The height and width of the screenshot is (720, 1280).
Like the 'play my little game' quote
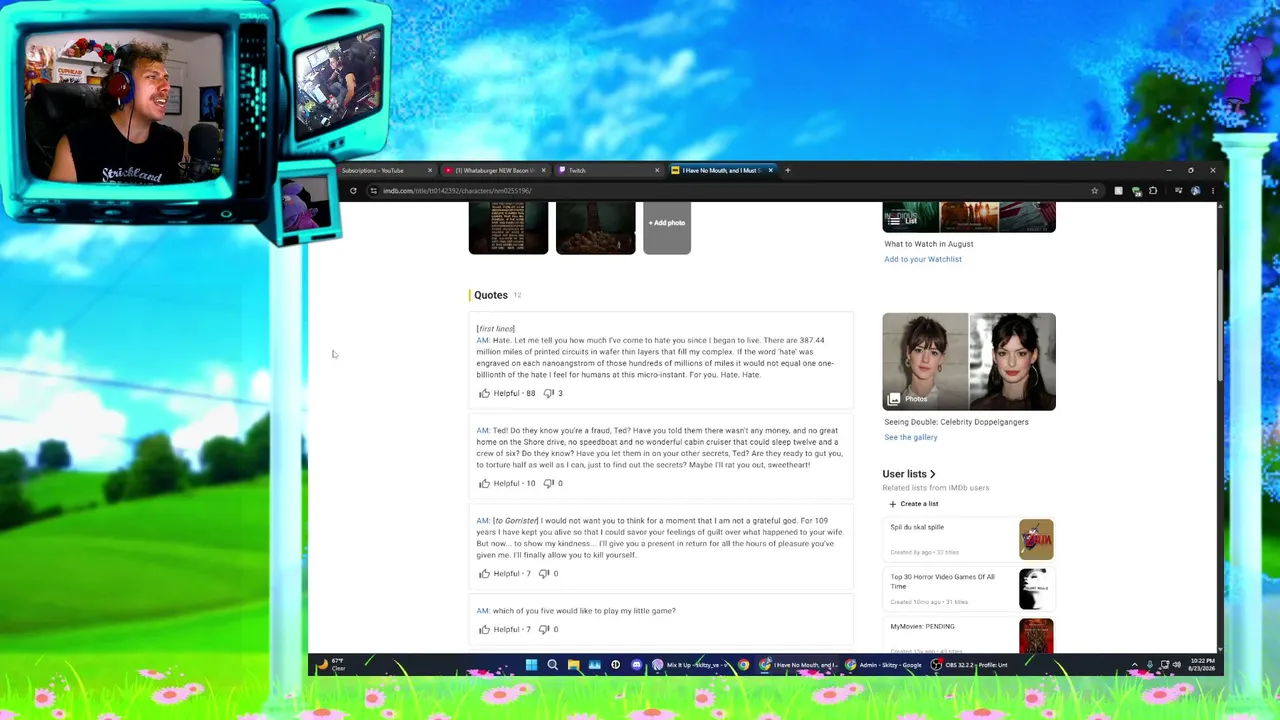[x=484, y=629]
